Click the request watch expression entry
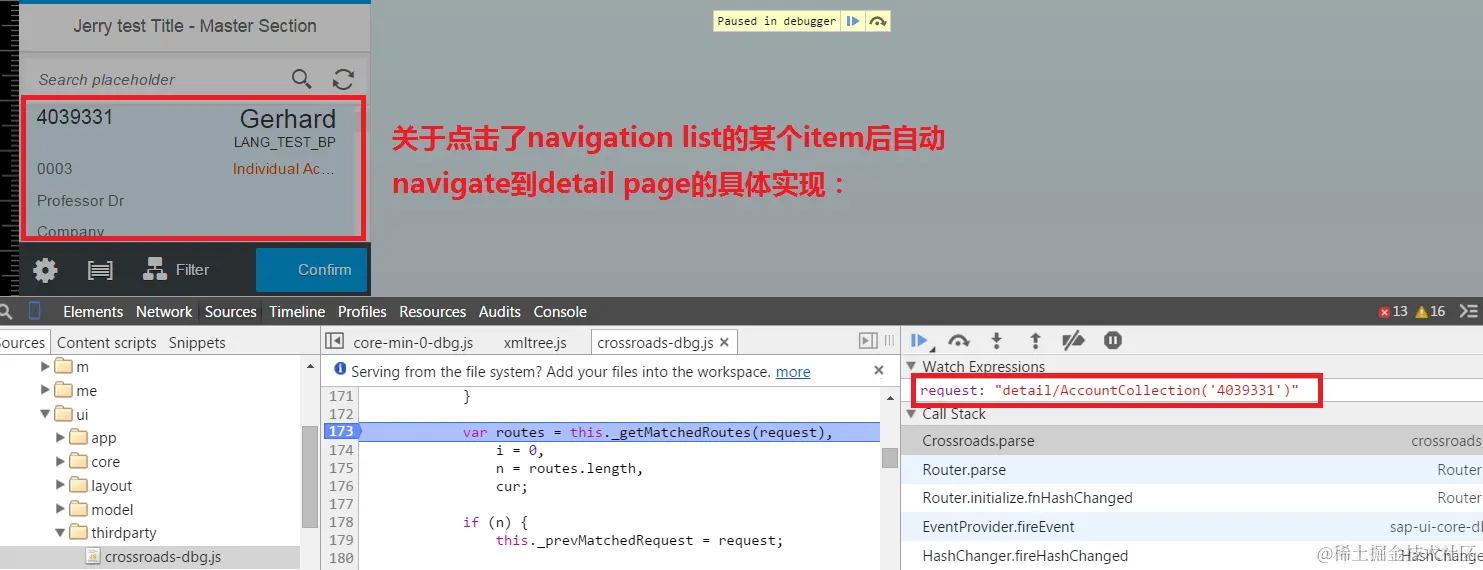Image resolution: width=1483 pixels, height=570 pixels. click(x=1110, y=390)
